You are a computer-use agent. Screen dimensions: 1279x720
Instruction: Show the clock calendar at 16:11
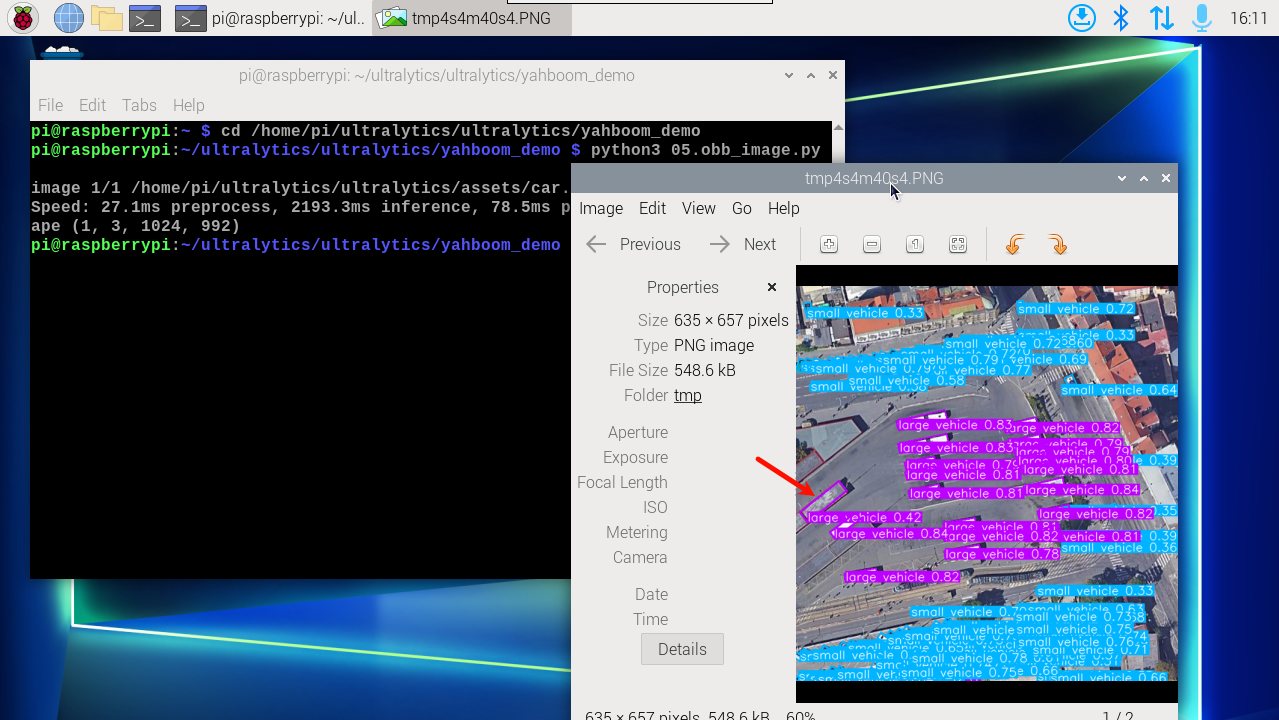[x=1248, y=18]
